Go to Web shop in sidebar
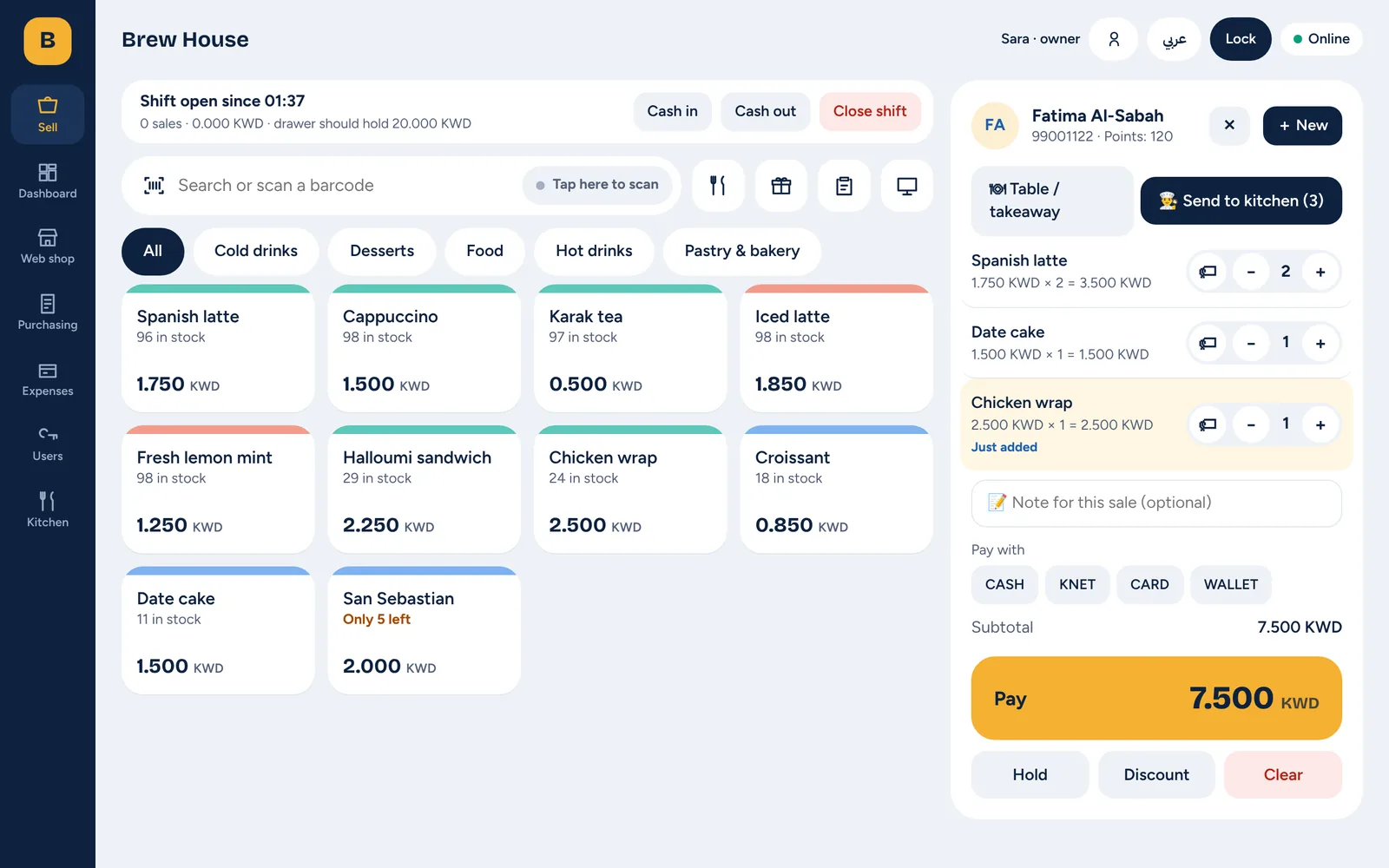The image size is (1389, 868). 48,247
